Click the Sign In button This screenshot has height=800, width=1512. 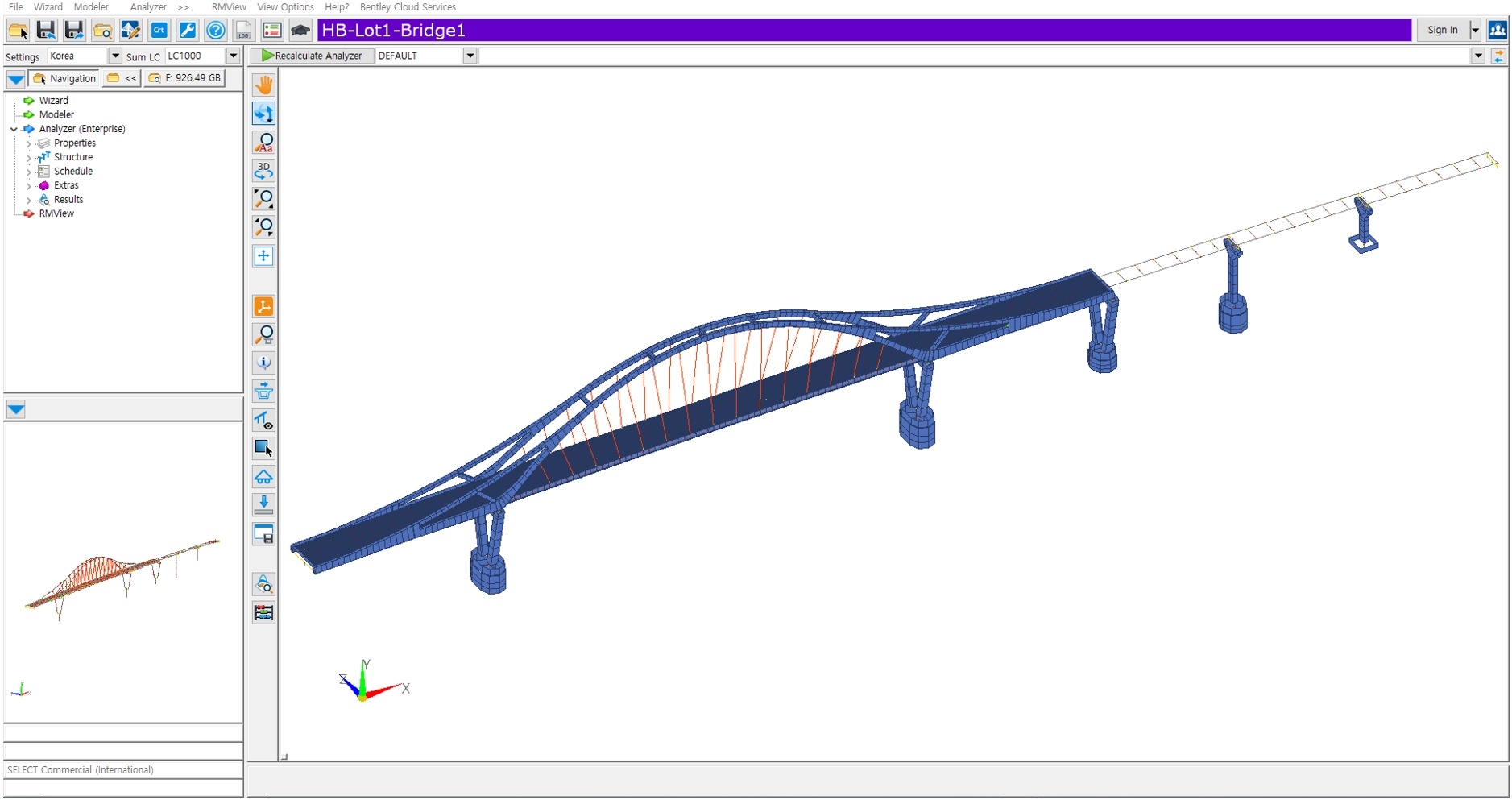point(1442,31)
